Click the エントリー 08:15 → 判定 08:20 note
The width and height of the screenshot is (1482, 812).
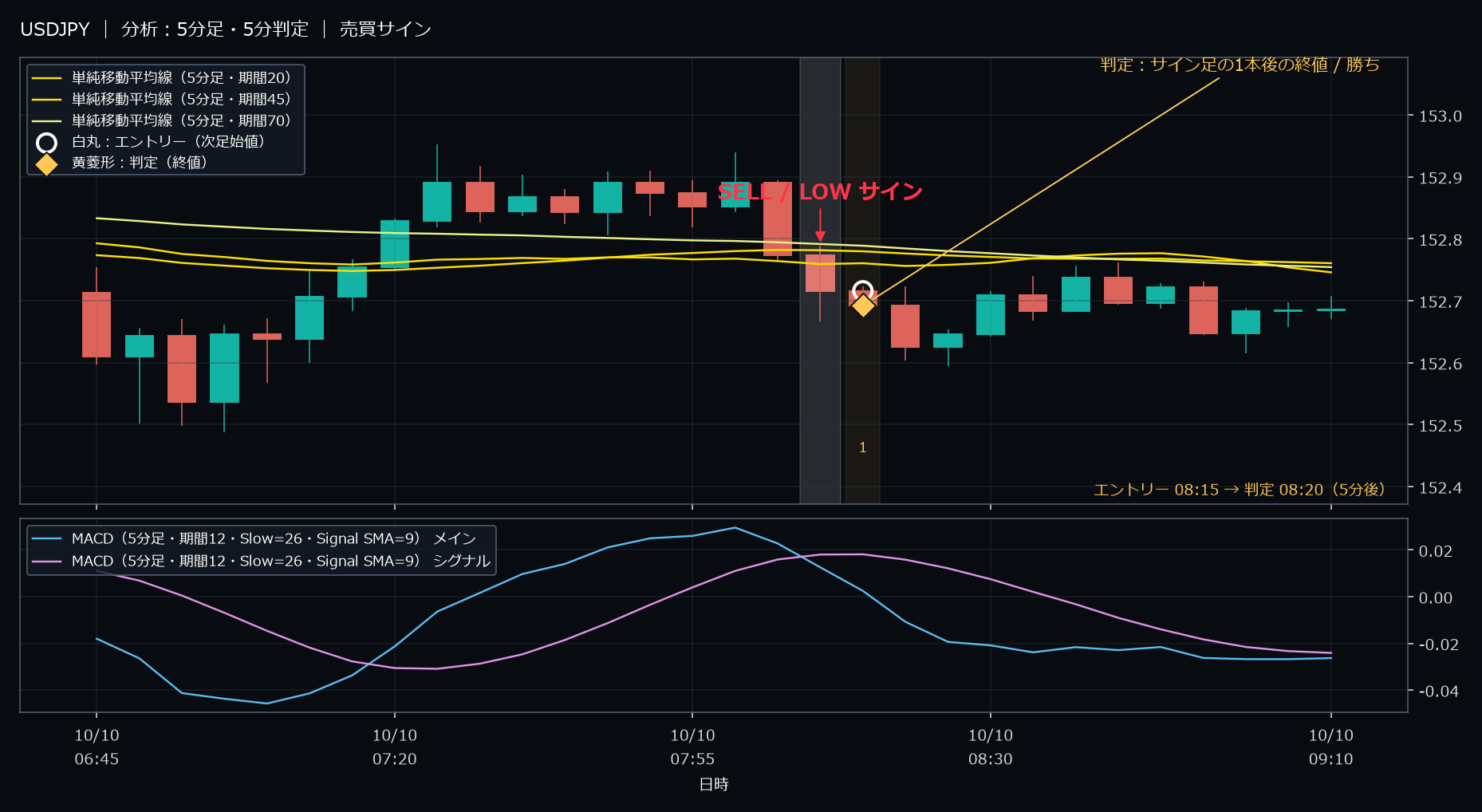point(1239,490)
